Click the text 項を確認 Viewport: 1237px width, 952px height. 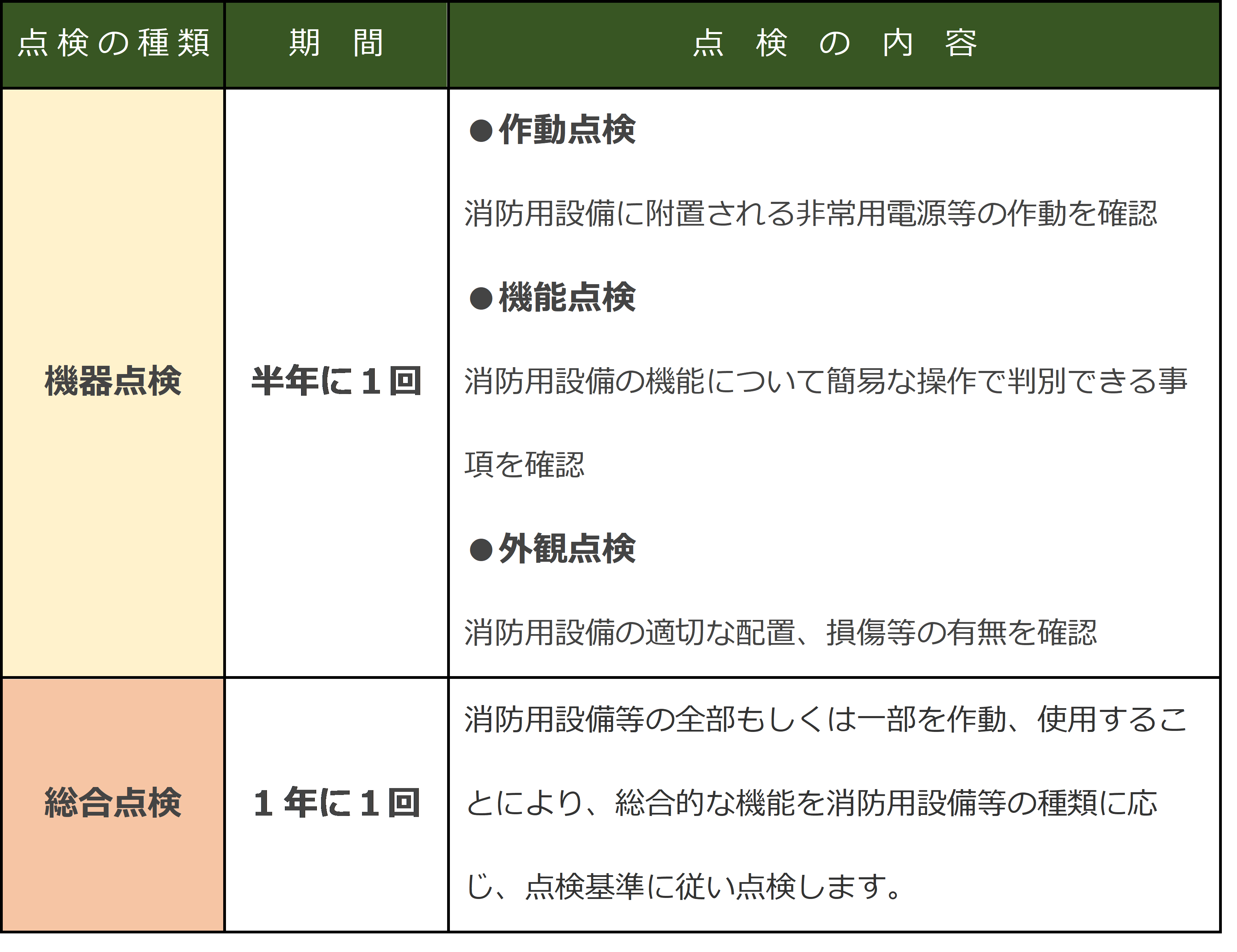point(525,464)
